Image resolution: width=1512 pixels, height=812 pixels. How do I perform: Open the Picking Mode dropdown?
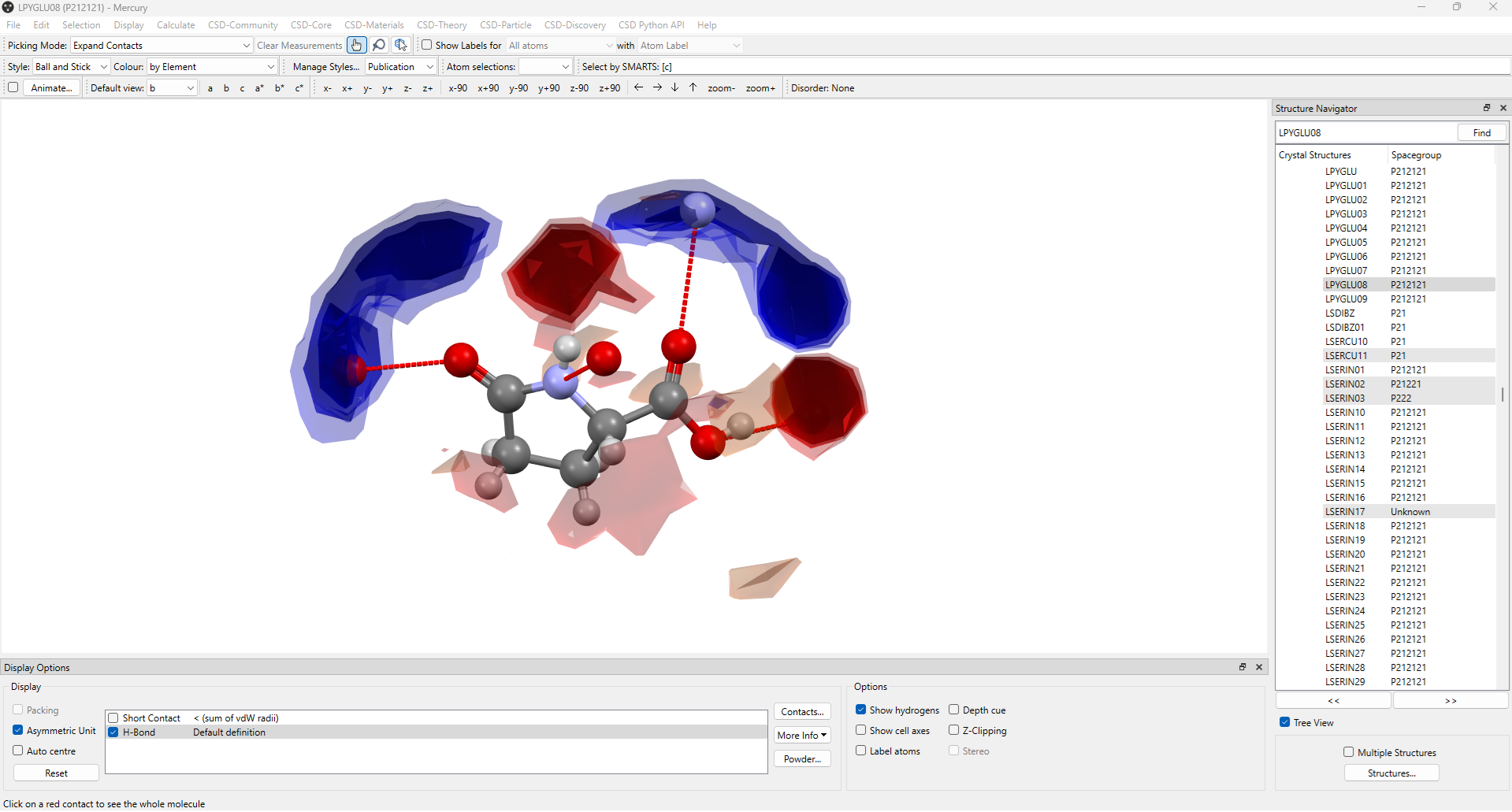click(162, 46)
